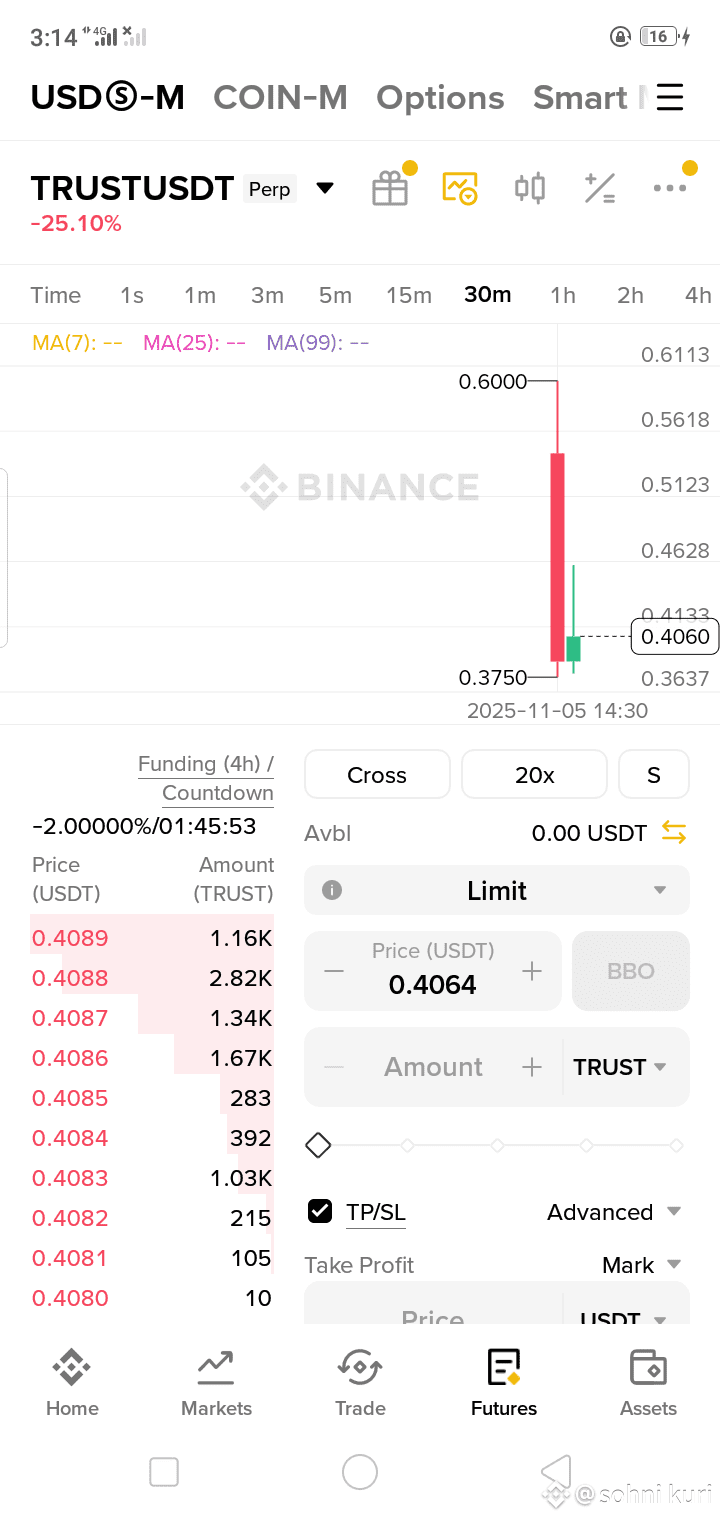
Task: Toggle the TP/SL checkbox
Action: pyautogui.click(x=320, y=1212)
